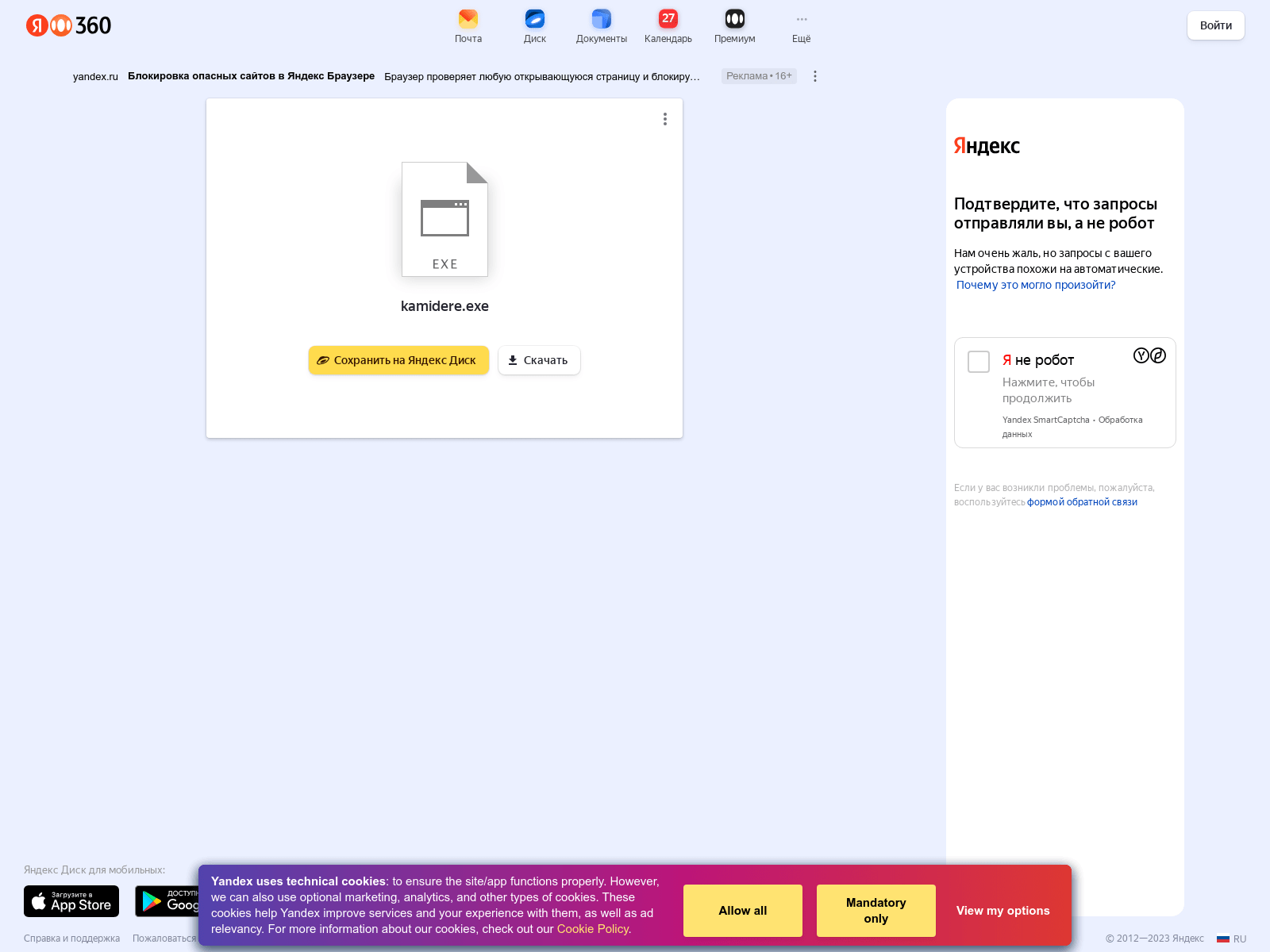The width and height of the screenshot is (1270, 952).
Task: Expand Ещё more services menu
Action: [x=802, y=26]
